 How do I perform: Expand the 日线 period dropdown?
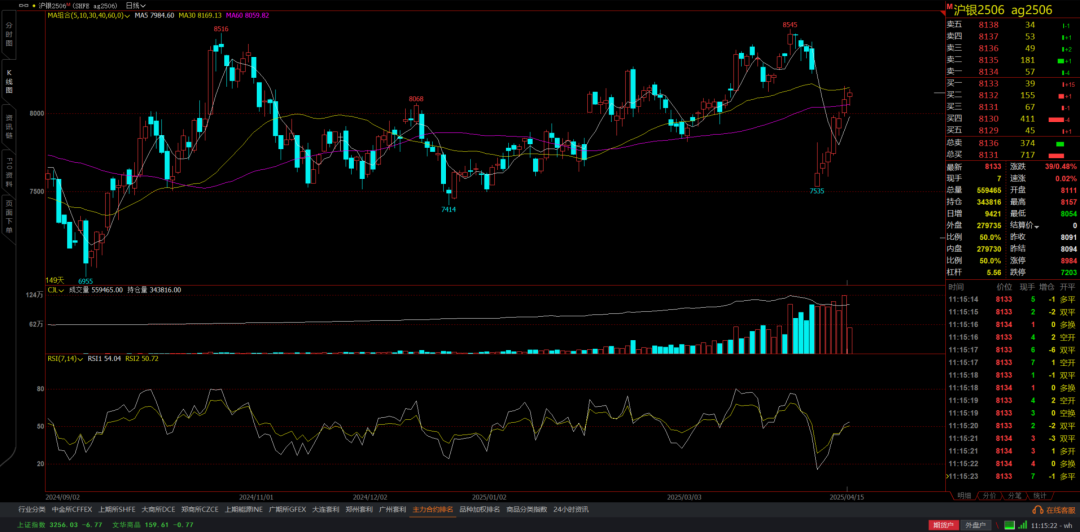(135, 5)
